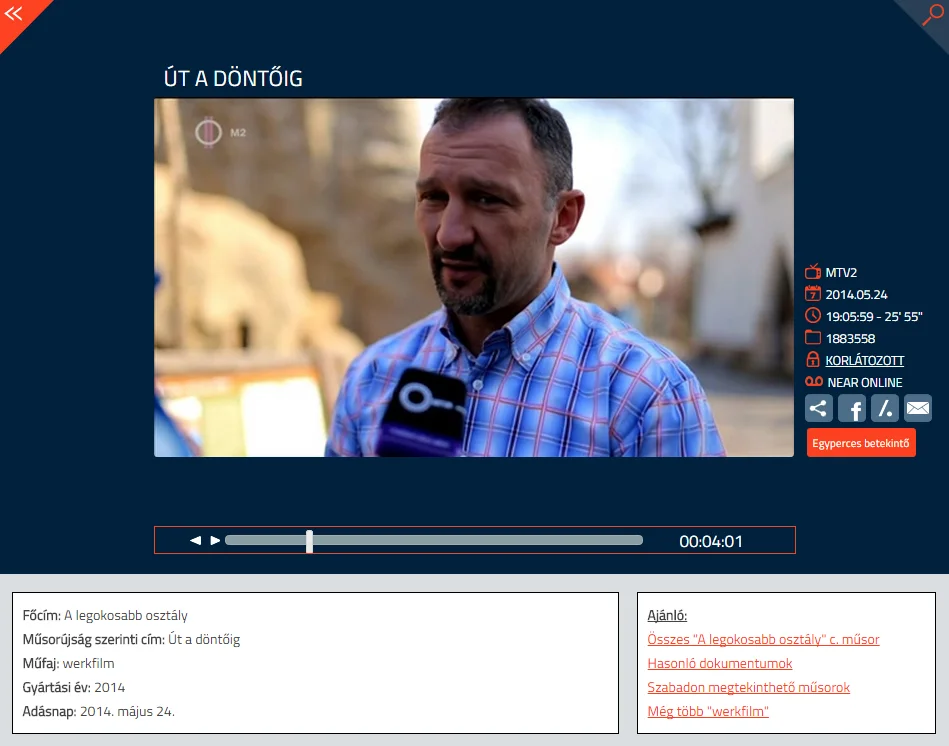
Task: Click the back double-chevron icon
Action: pos(13,13)
